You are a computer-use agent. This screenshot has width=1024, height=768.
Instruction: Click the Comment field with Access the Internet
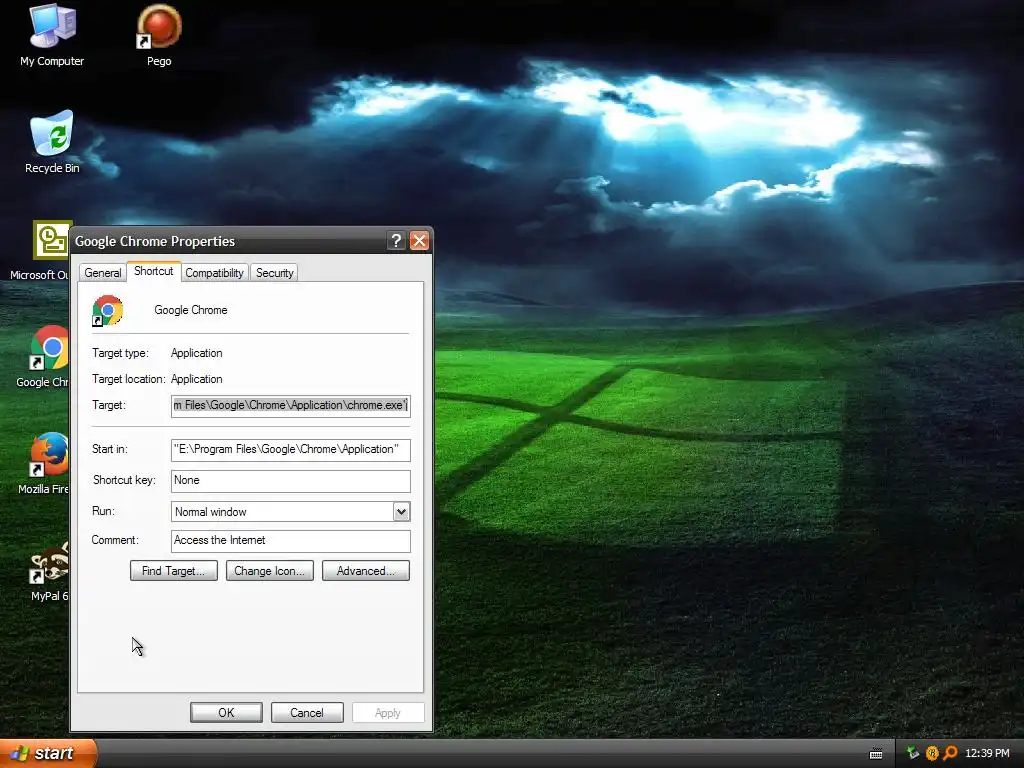click(x=291, y=541)
